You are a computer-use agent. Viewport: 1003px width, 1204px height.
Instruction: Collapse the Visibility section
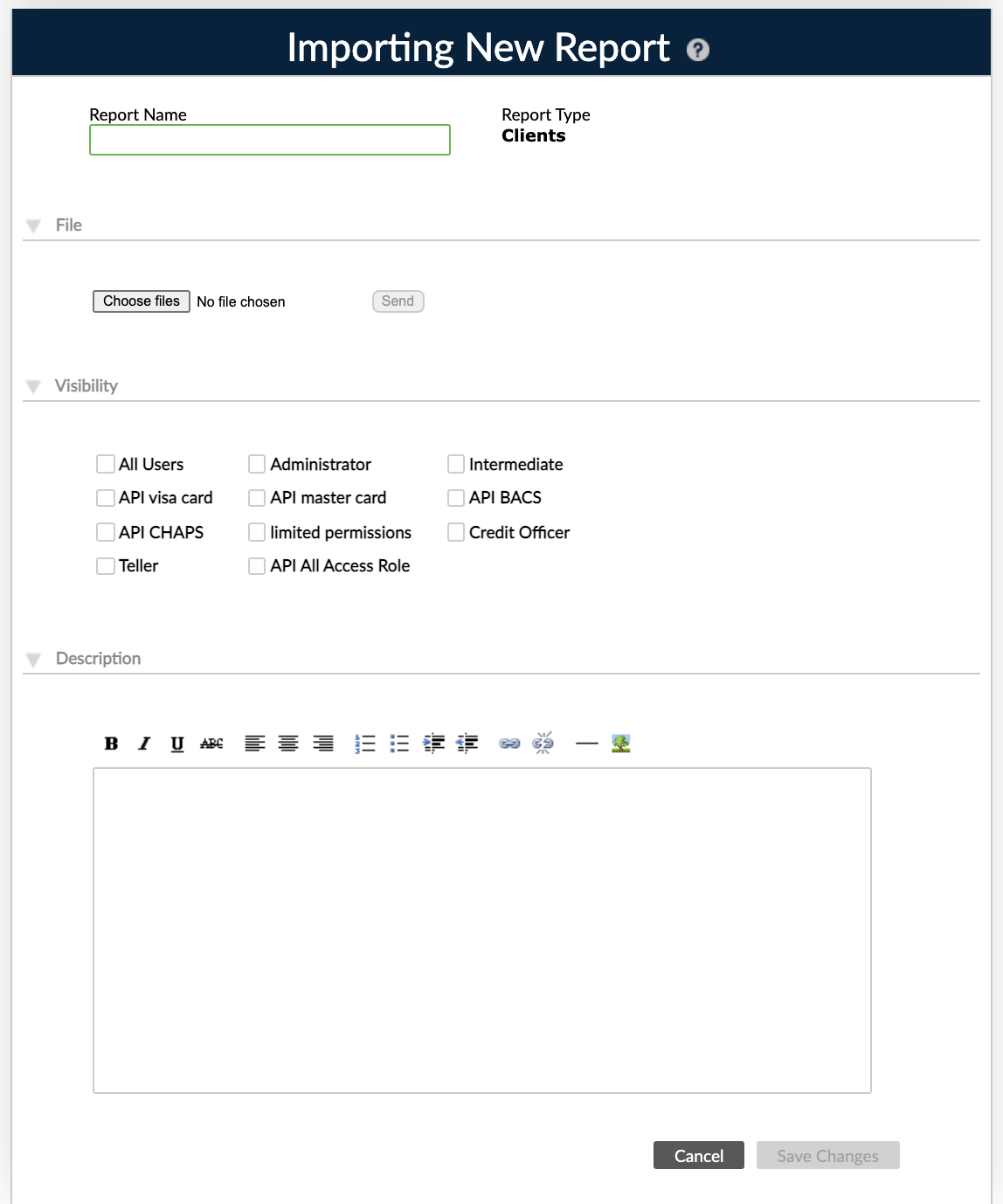pyautogui.click(x=33, y=385)
